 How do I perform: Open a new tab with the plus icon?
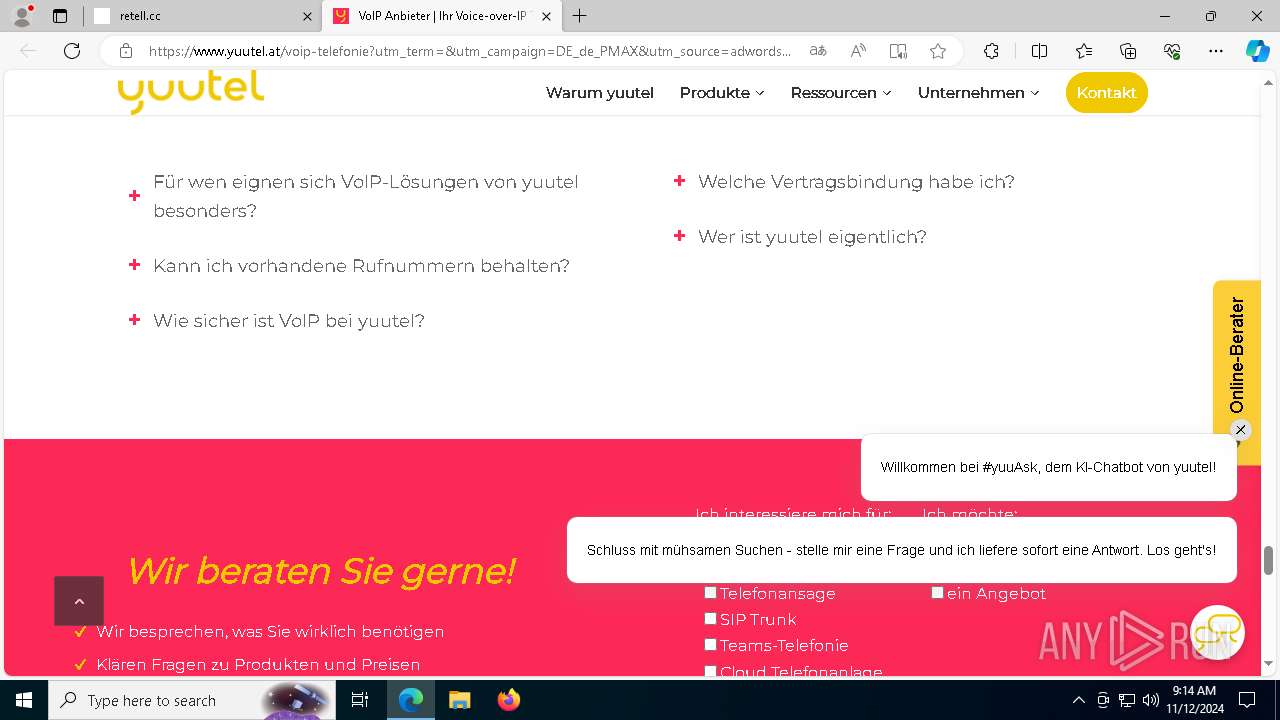tap(580, 16)
